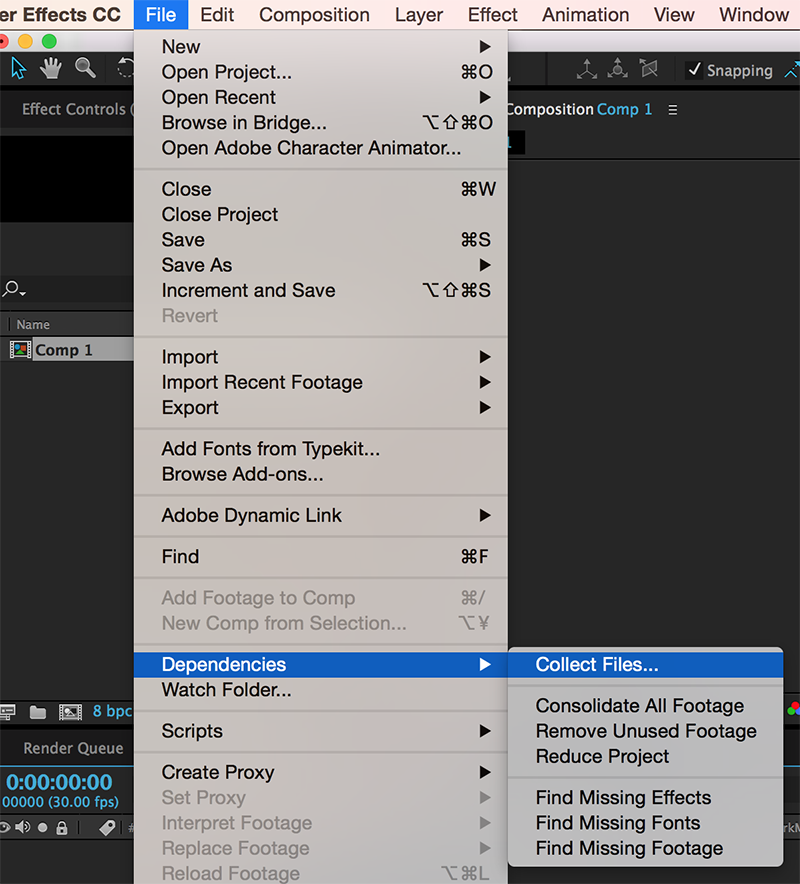Click the lock column icon
This screenshot has height=884, width=800.
point(62,828)
